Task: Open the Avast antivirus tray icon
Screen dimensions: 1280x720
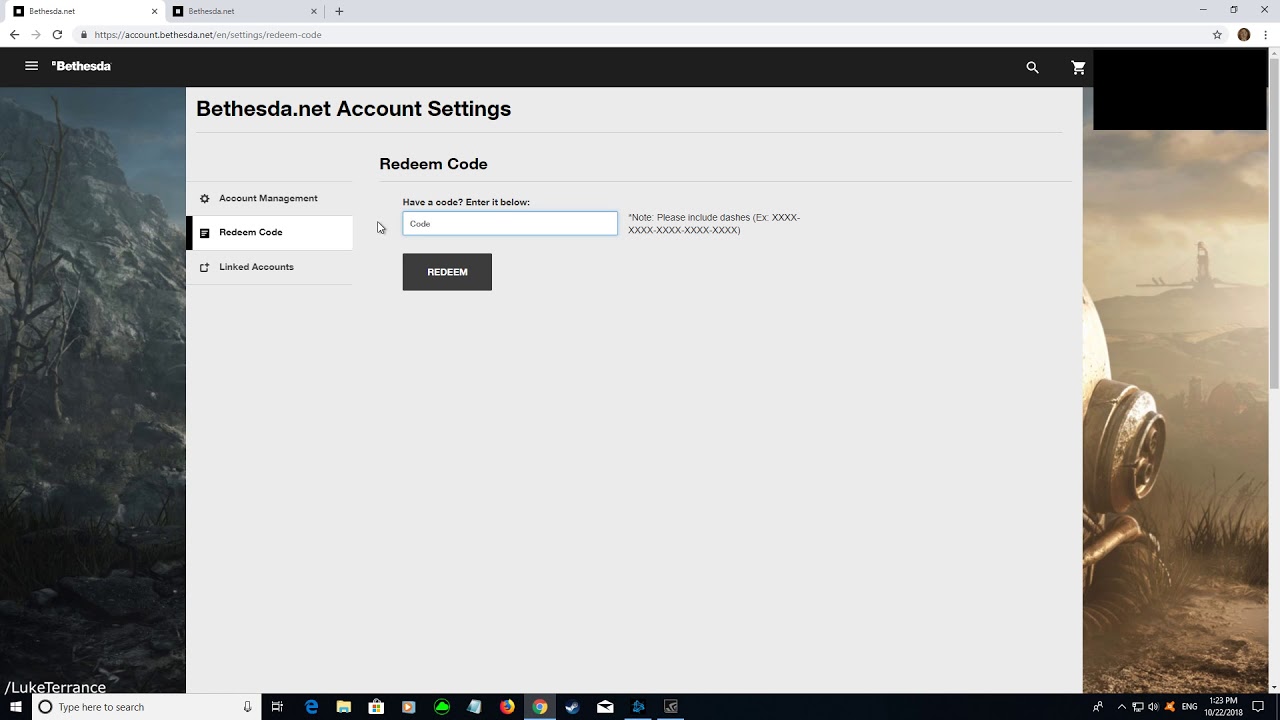Action: click(x=1170, y=707)
